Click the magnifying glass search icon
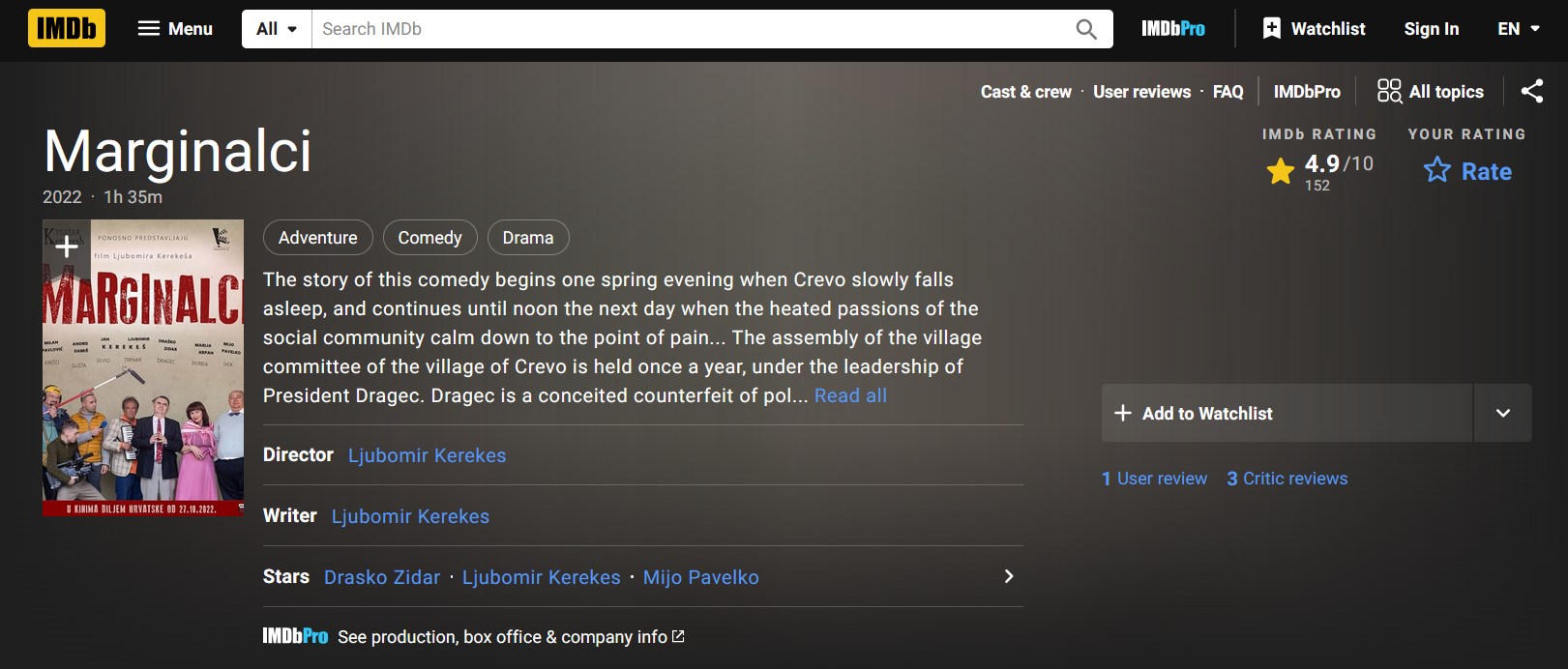The image size is (1568, 669). pyautogui.click(x=1086, y=29)
